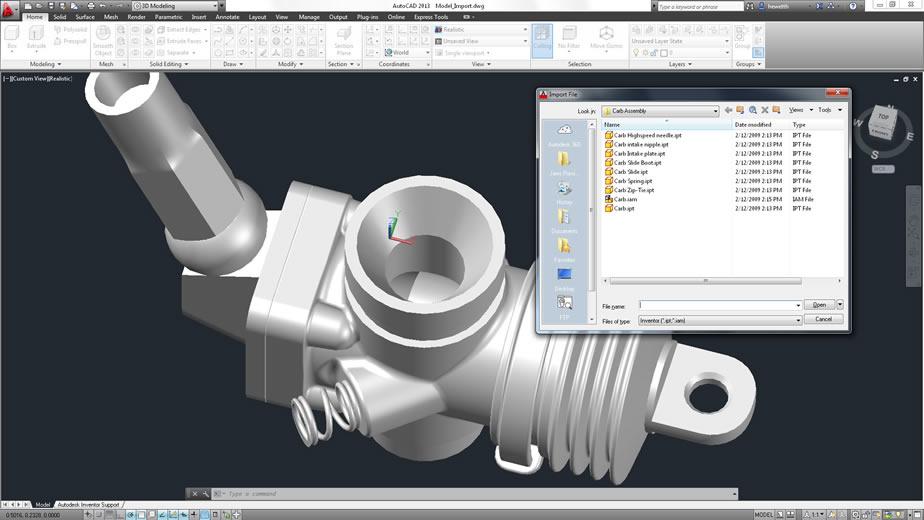Open the FTP locations shortcut

[564, 308]
